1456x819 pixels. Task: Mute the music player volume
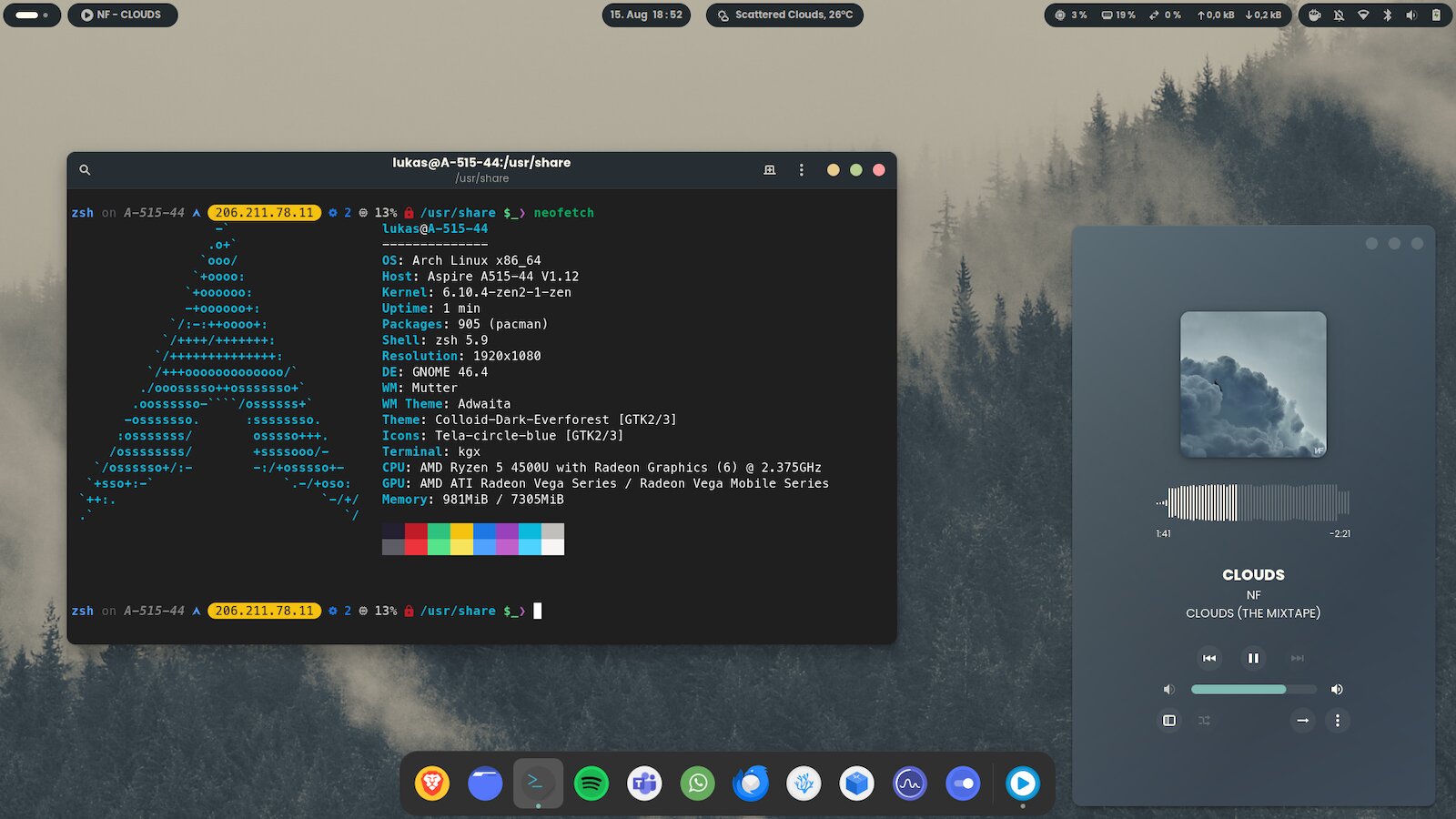1169,689
